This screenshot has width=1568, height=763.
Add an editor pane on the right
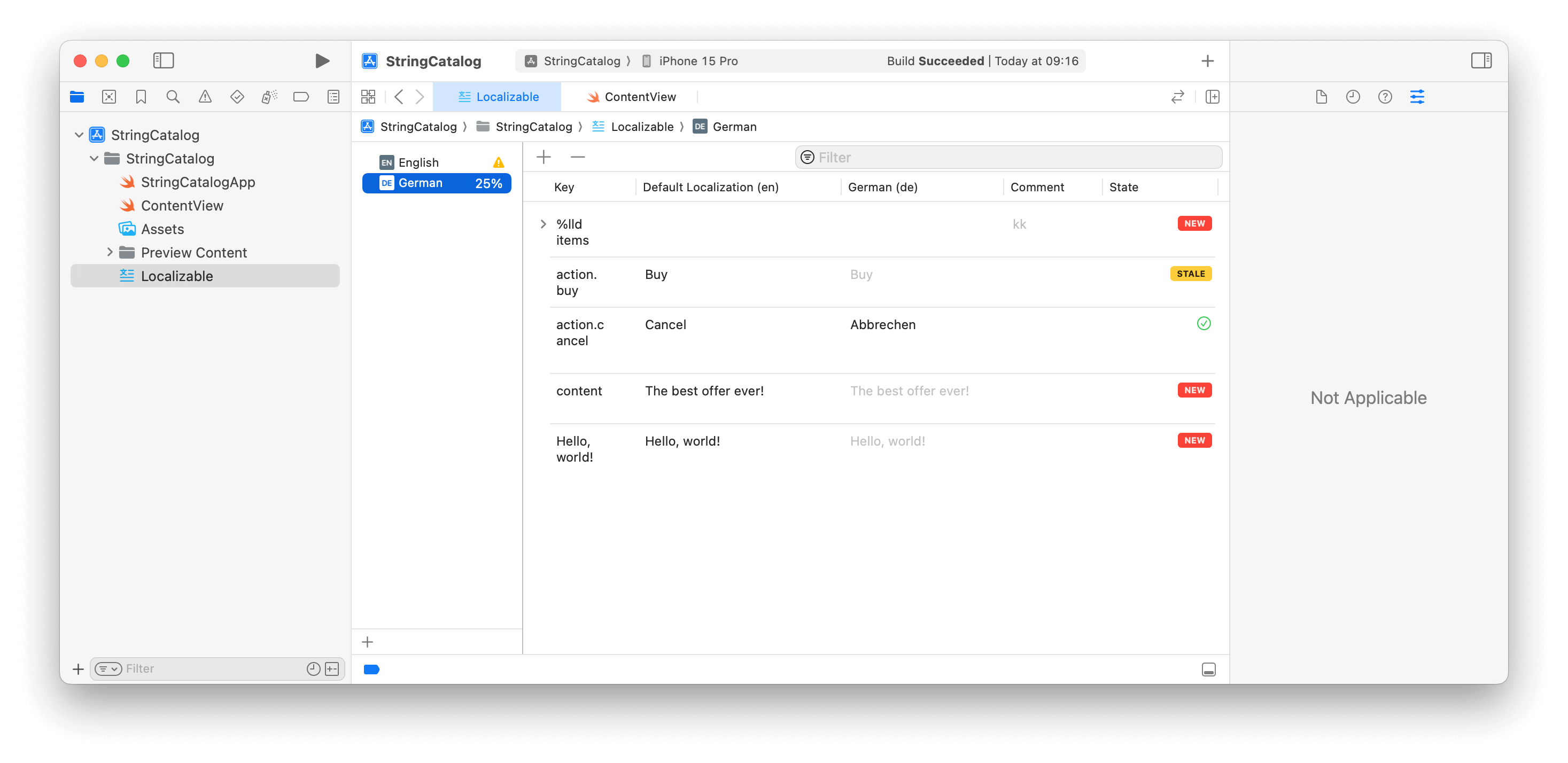pos(1213,97)
